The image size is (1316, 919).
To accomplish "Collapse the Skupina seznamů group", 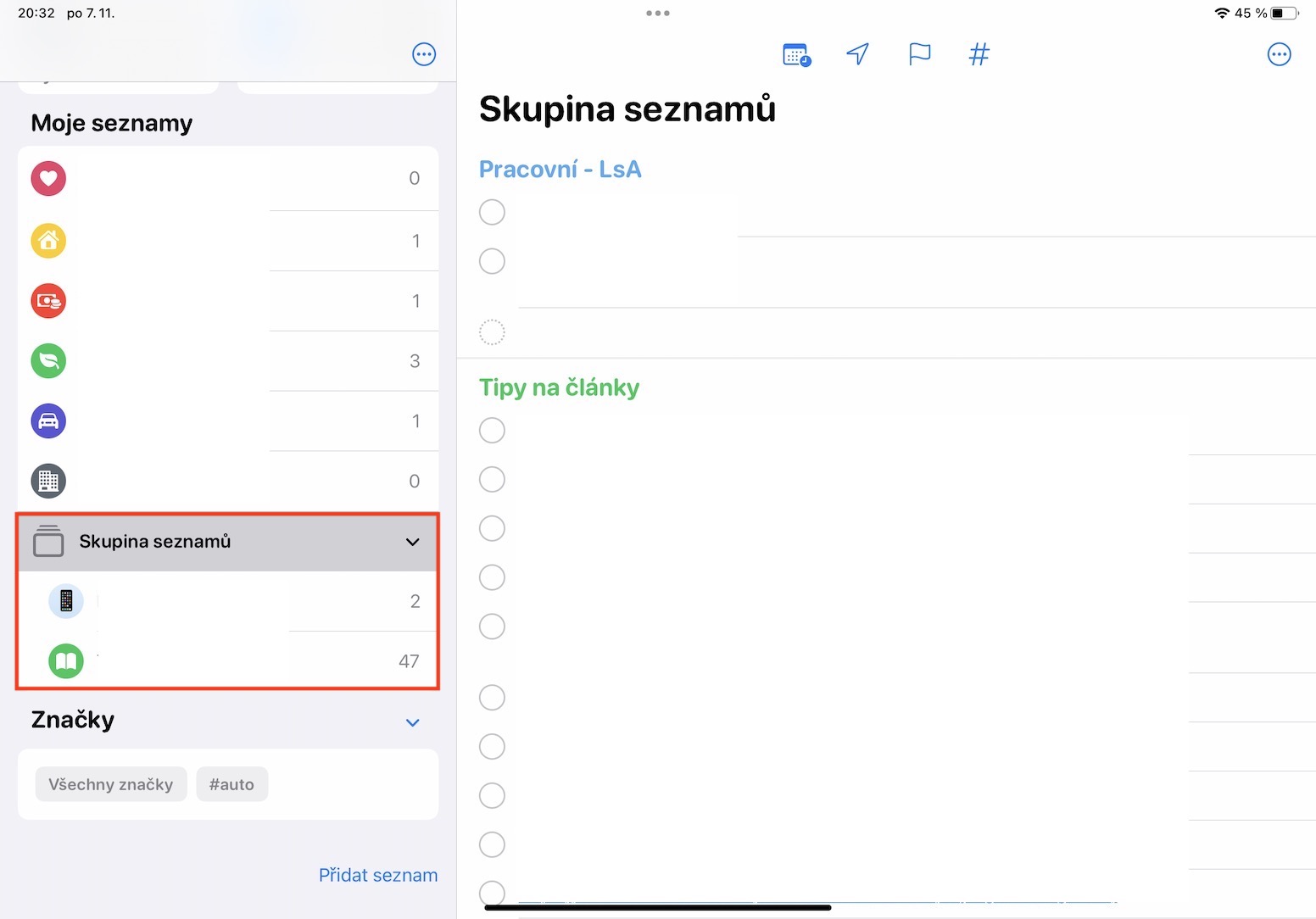I will tap(413, 542).
